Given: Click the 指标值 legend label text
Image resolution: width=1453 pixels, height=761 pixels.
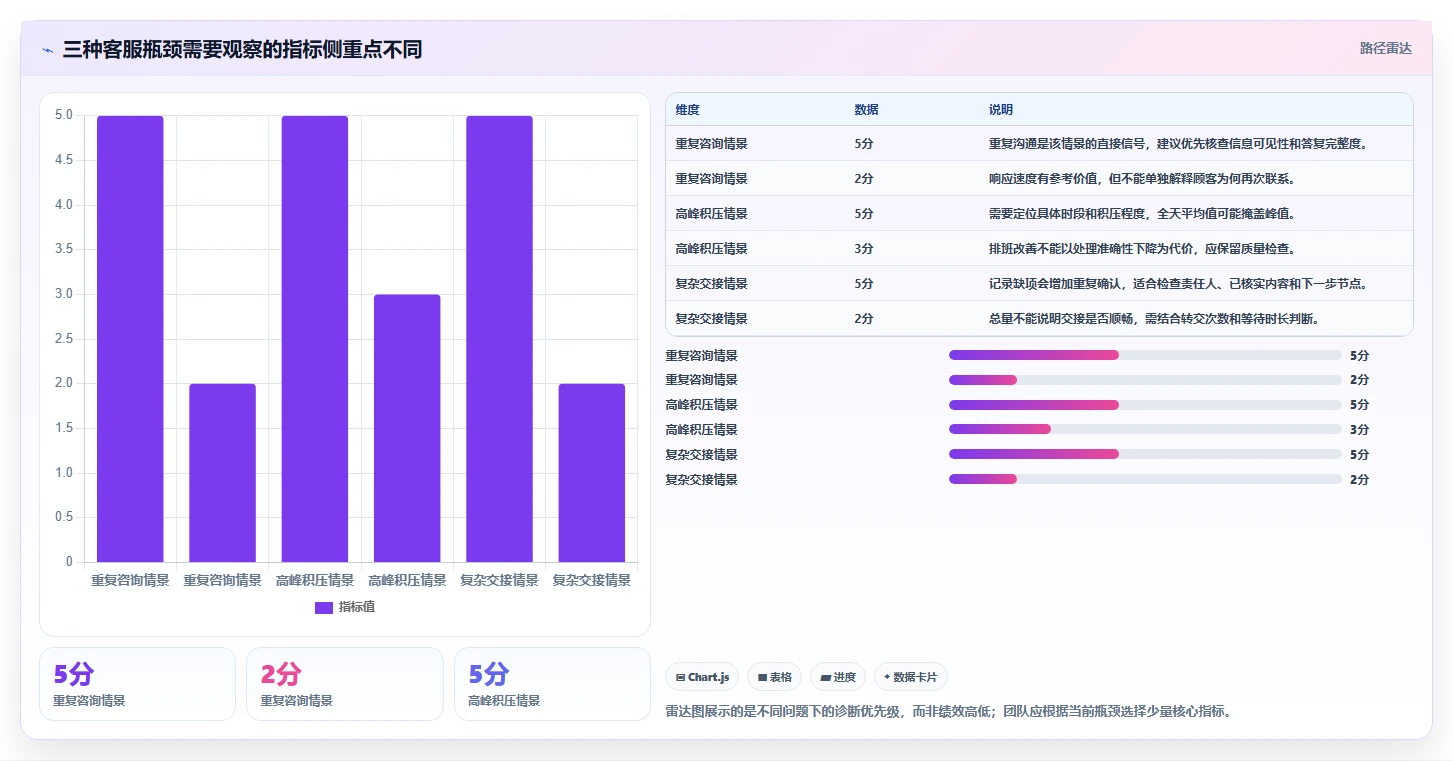Looking at the screenshot, I should point(357,607).
